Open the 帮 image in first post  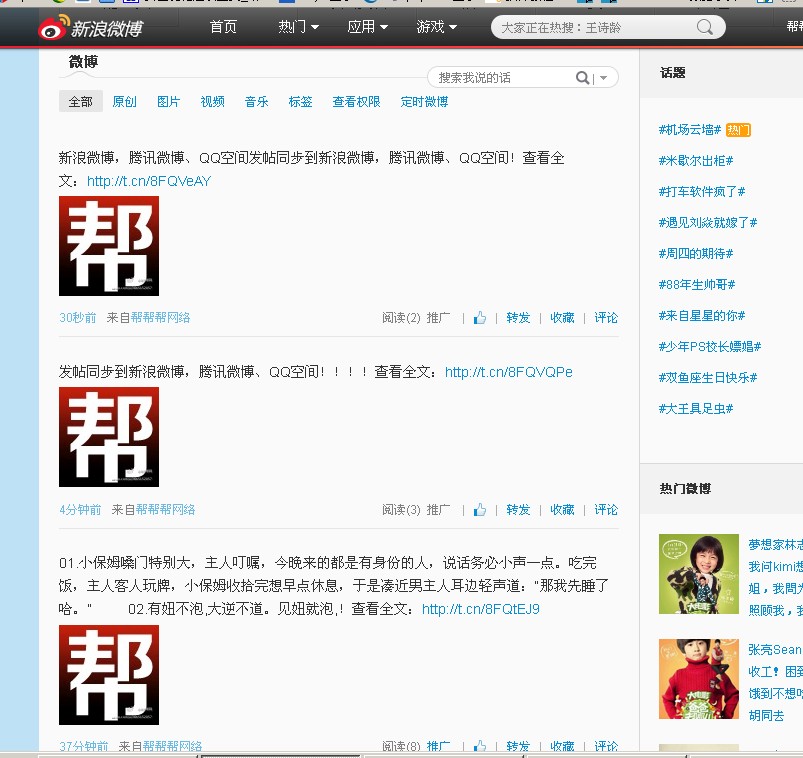pyautogui.click(x=109, y=246)
